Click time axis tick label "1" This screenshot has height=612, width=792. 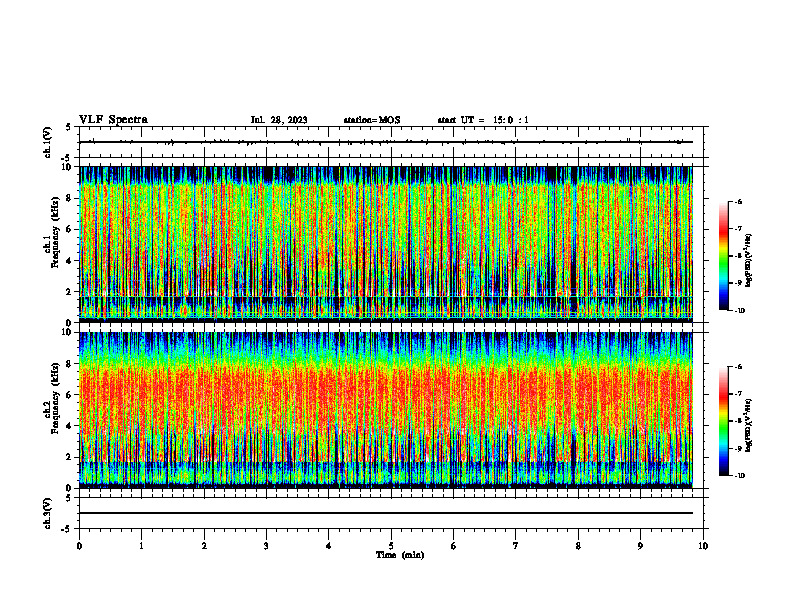pos(141,546)
